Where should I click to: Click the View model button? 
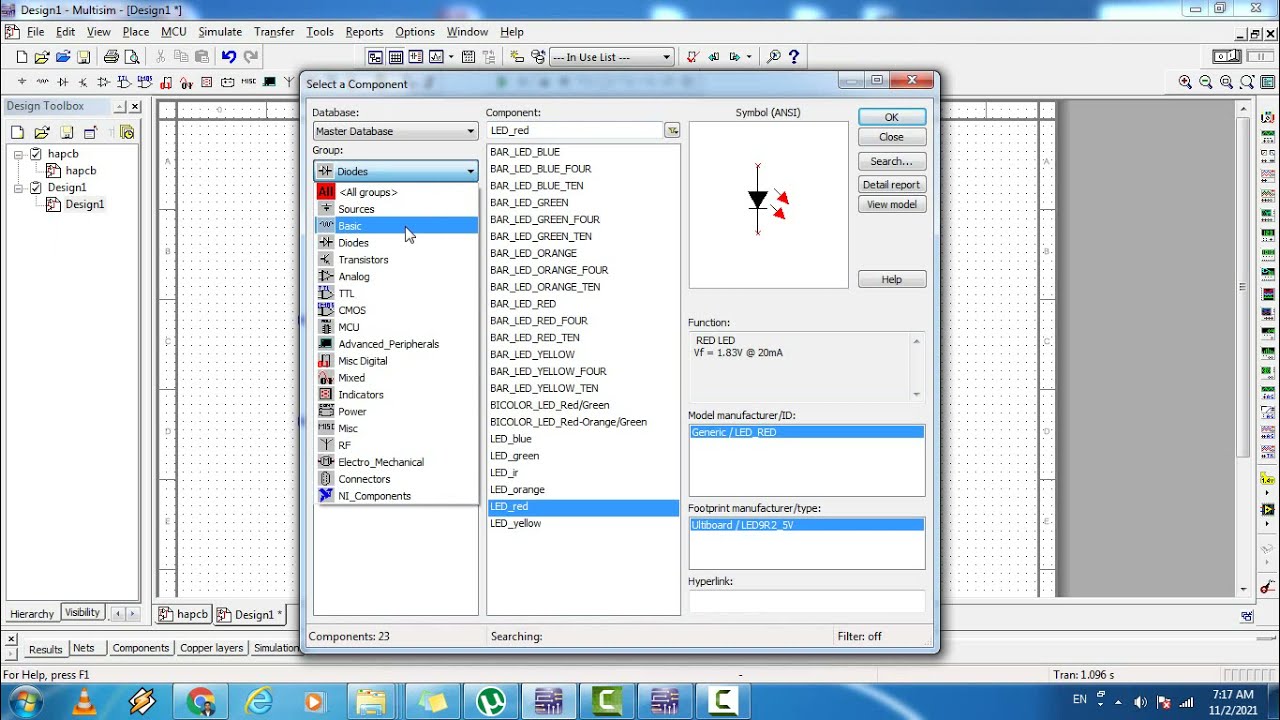click(x=891, y=204)
